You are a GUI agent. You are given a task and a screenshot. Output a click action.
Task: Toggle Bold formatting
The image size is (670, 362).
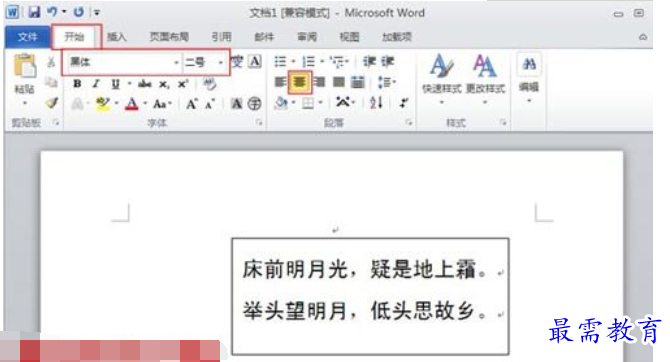pyautogui.click(x=77, y=84)
